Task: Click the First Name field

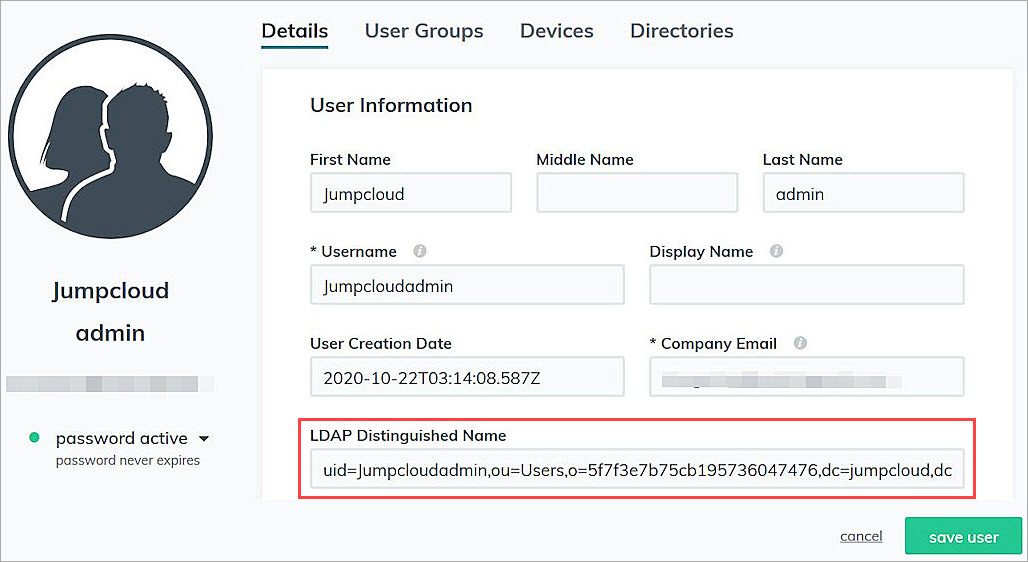Action: point(410,193)
